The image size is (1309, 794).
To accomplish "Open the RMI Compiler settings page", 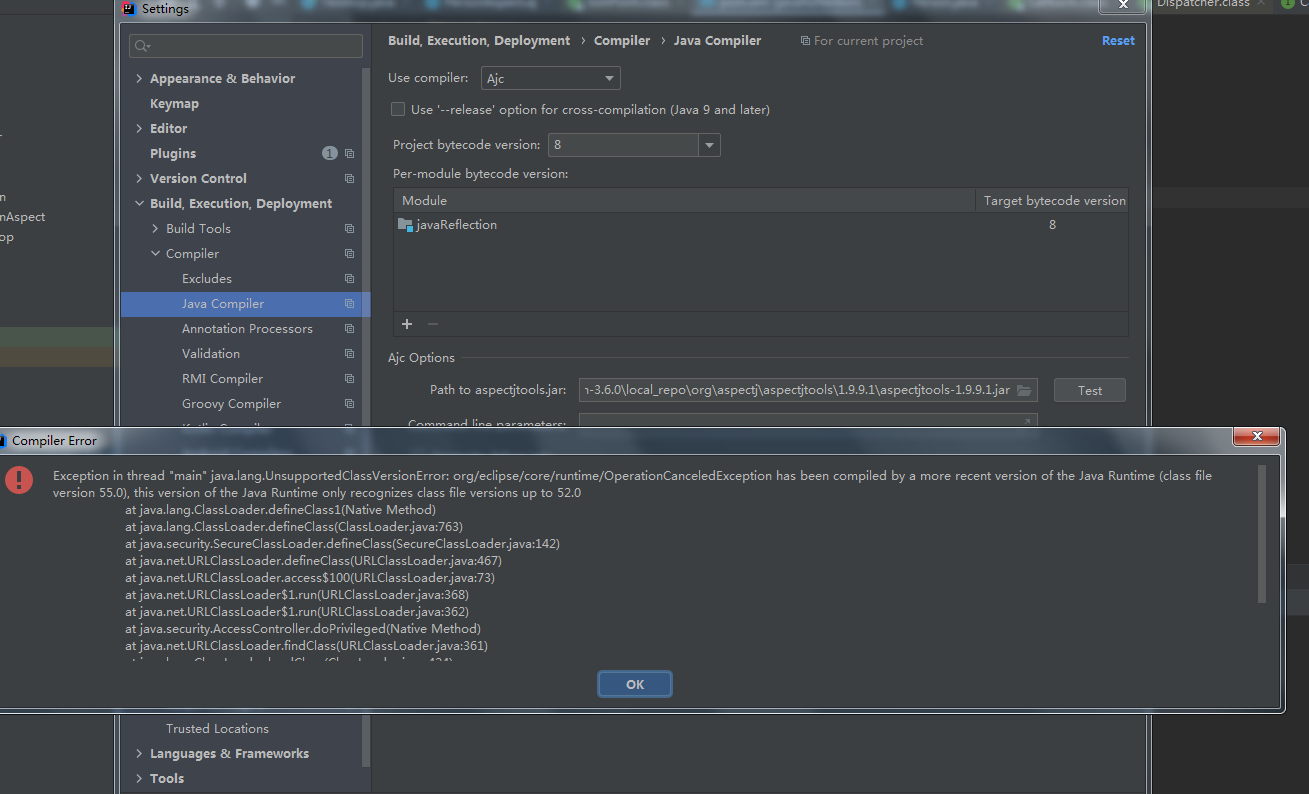I will click(223, 379).
